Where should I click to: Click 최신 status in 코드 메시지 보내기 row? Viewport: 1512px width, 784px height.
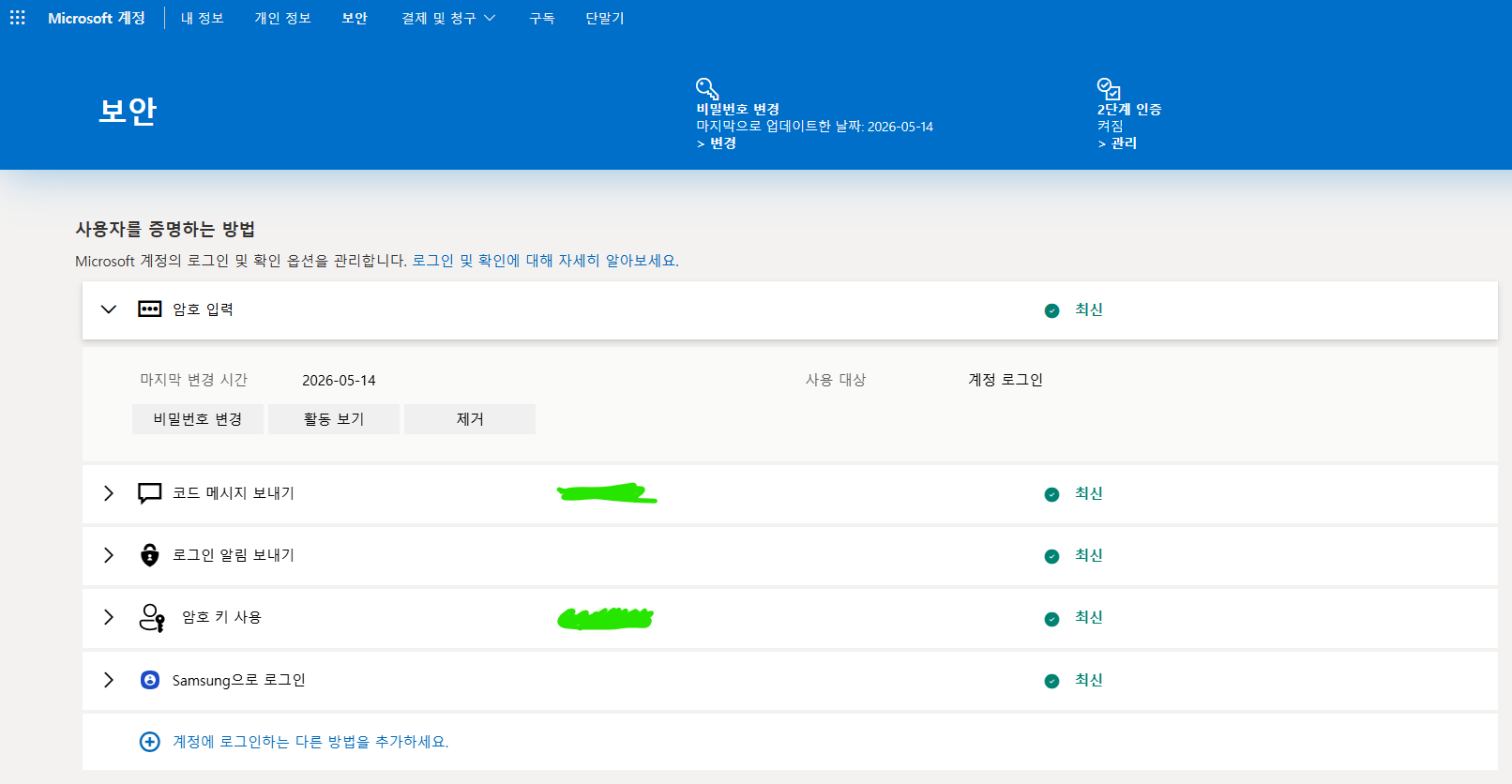1089,493
